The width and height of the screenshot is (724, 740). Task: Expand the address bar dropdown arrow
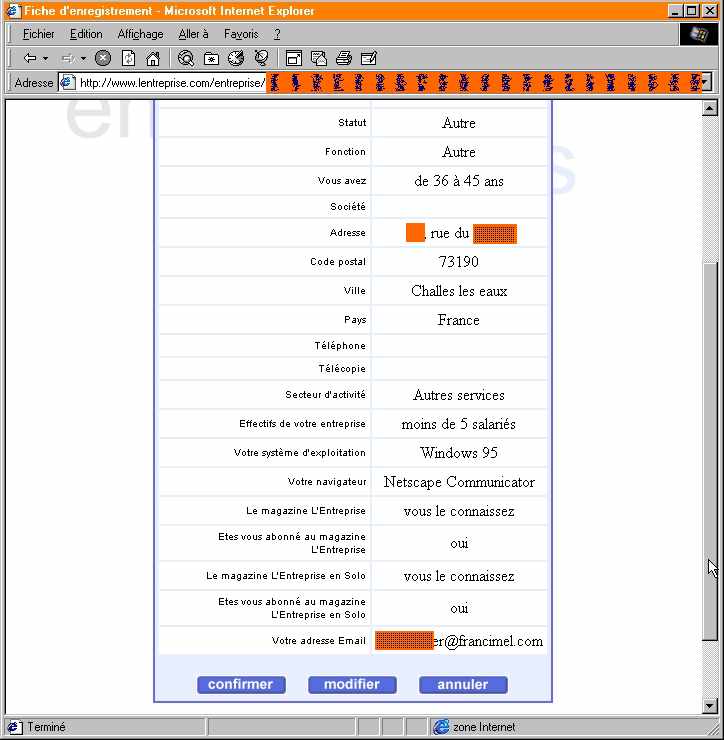click(x=706, y=83)
